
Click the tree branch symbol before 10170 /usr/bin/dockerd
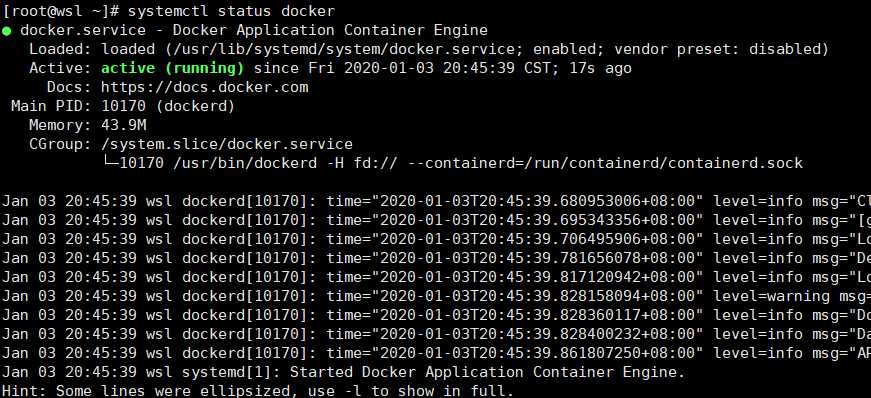coord(110,162)
